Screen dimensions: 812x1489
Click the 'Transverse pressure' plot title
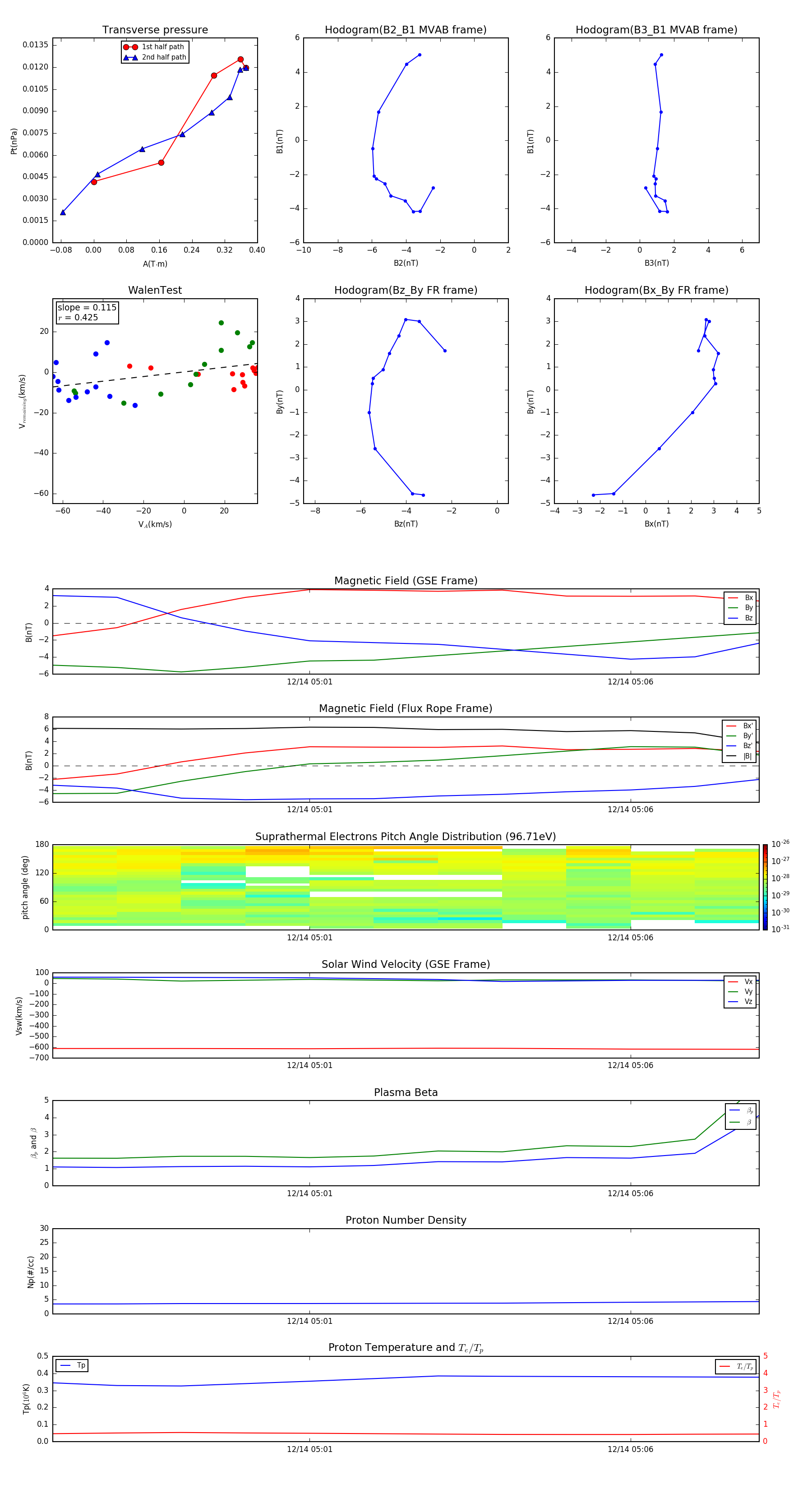click(x=155, y=30)
